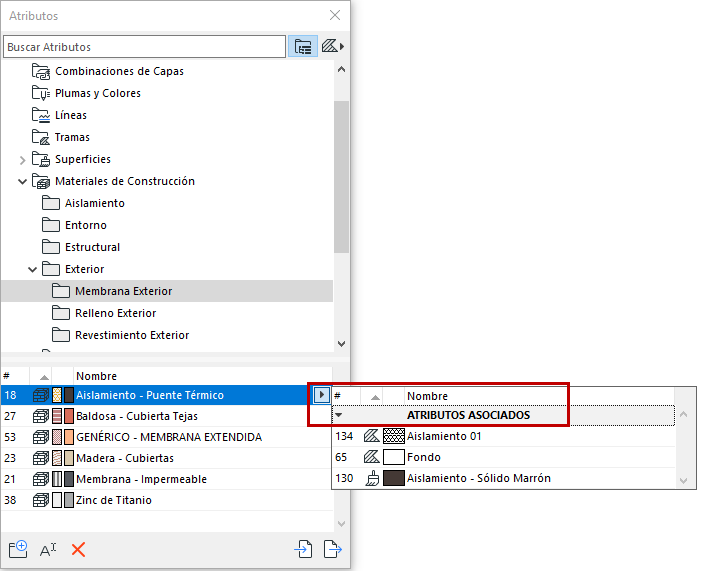Select Aislamiento 01 fill attribute

(x=504, y=436)
